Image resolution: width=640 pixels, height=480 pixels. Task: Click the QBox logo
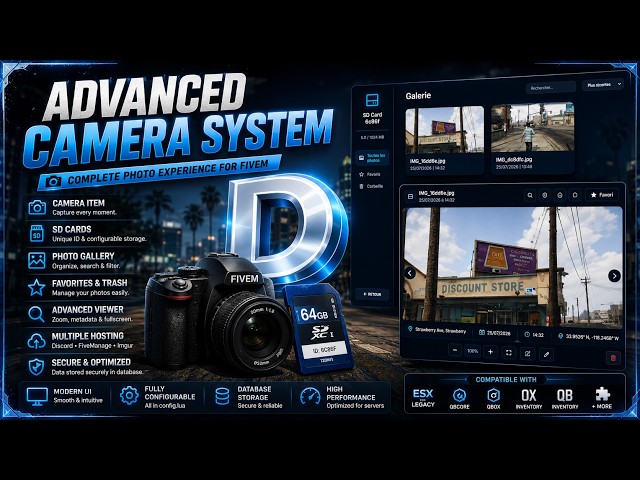click(493, 398)
